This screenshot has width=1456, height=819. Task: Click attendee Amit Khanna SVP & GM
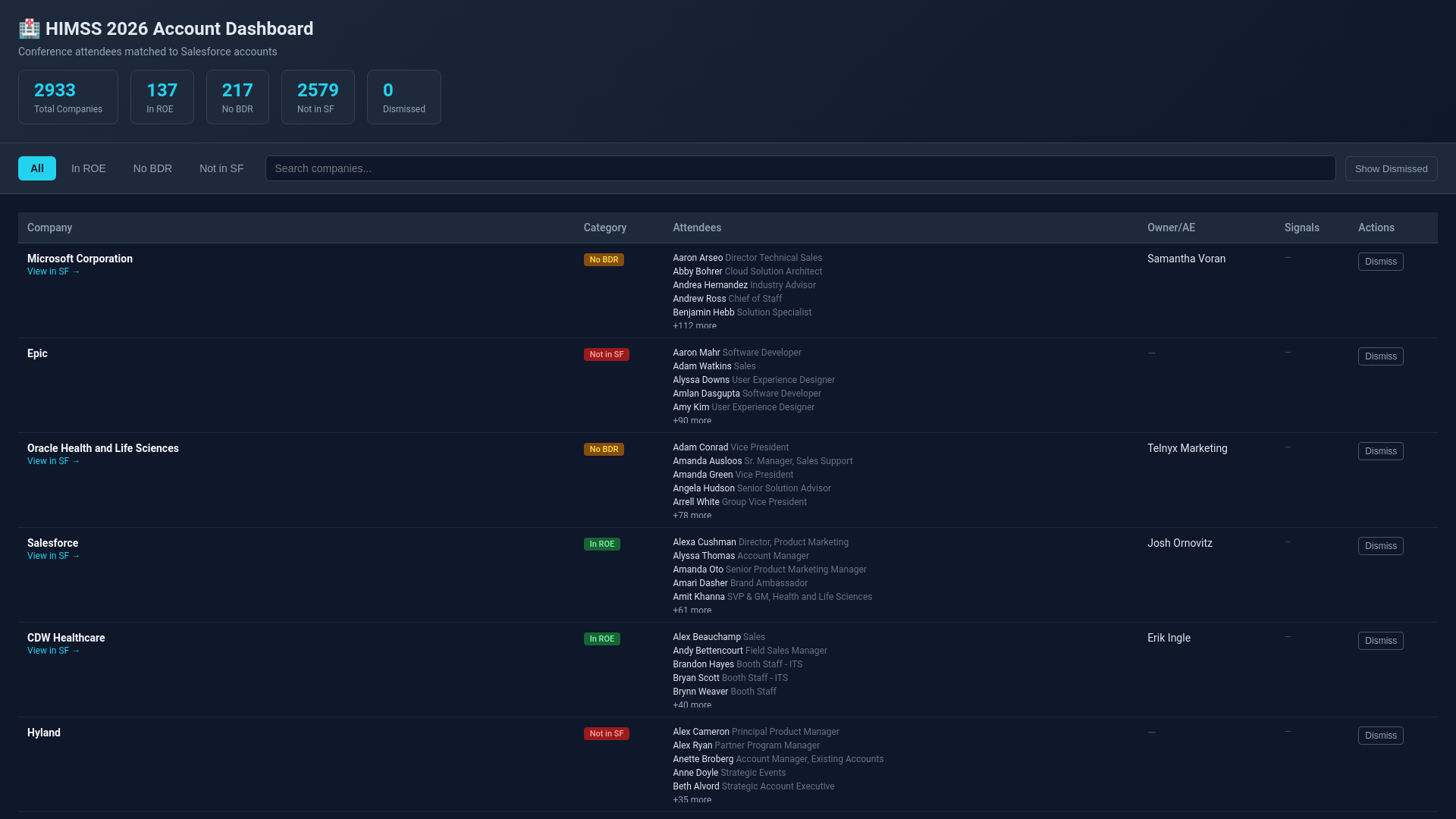coord(772,597)
